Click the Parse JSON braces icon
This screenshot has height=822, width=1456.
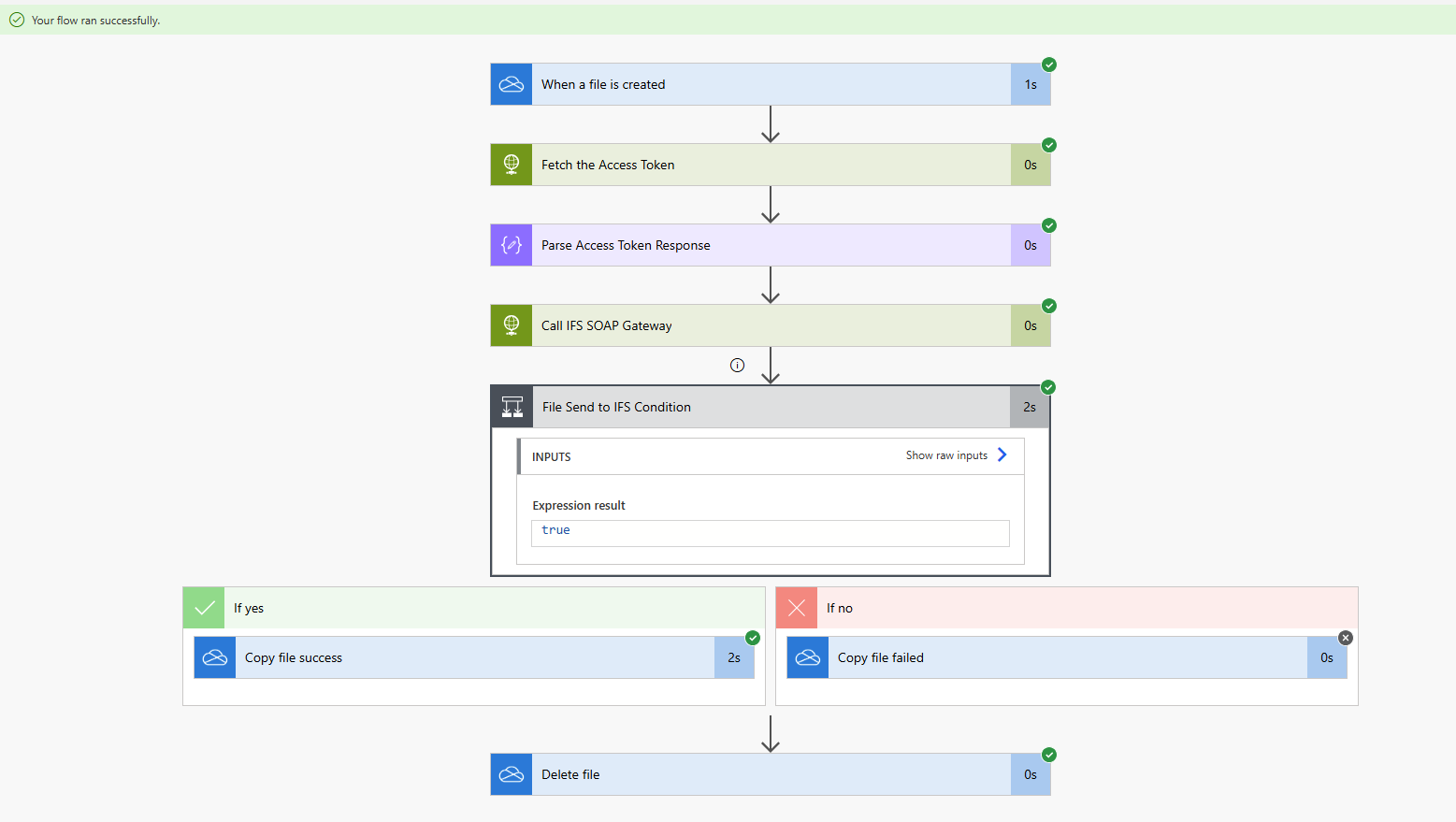coord(512,245)
